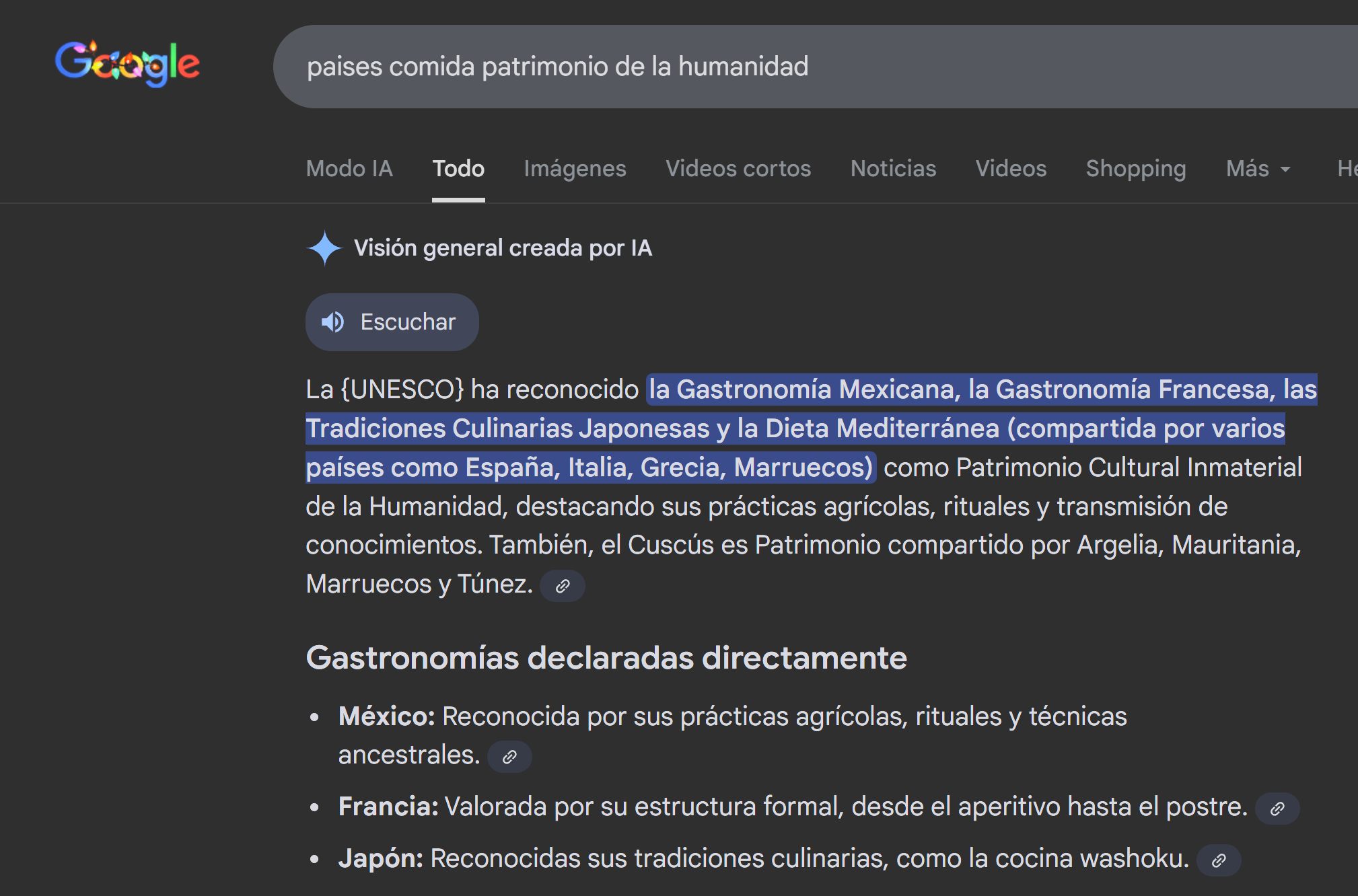
Task: Click the AI overview sparkle icon
Action: coord(325,248)
